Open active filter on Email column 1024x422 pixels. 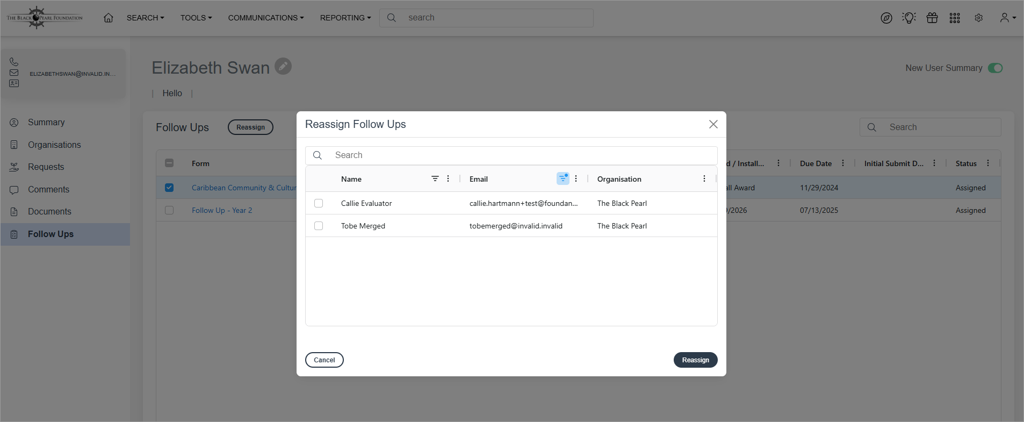[x=562, y=178]
